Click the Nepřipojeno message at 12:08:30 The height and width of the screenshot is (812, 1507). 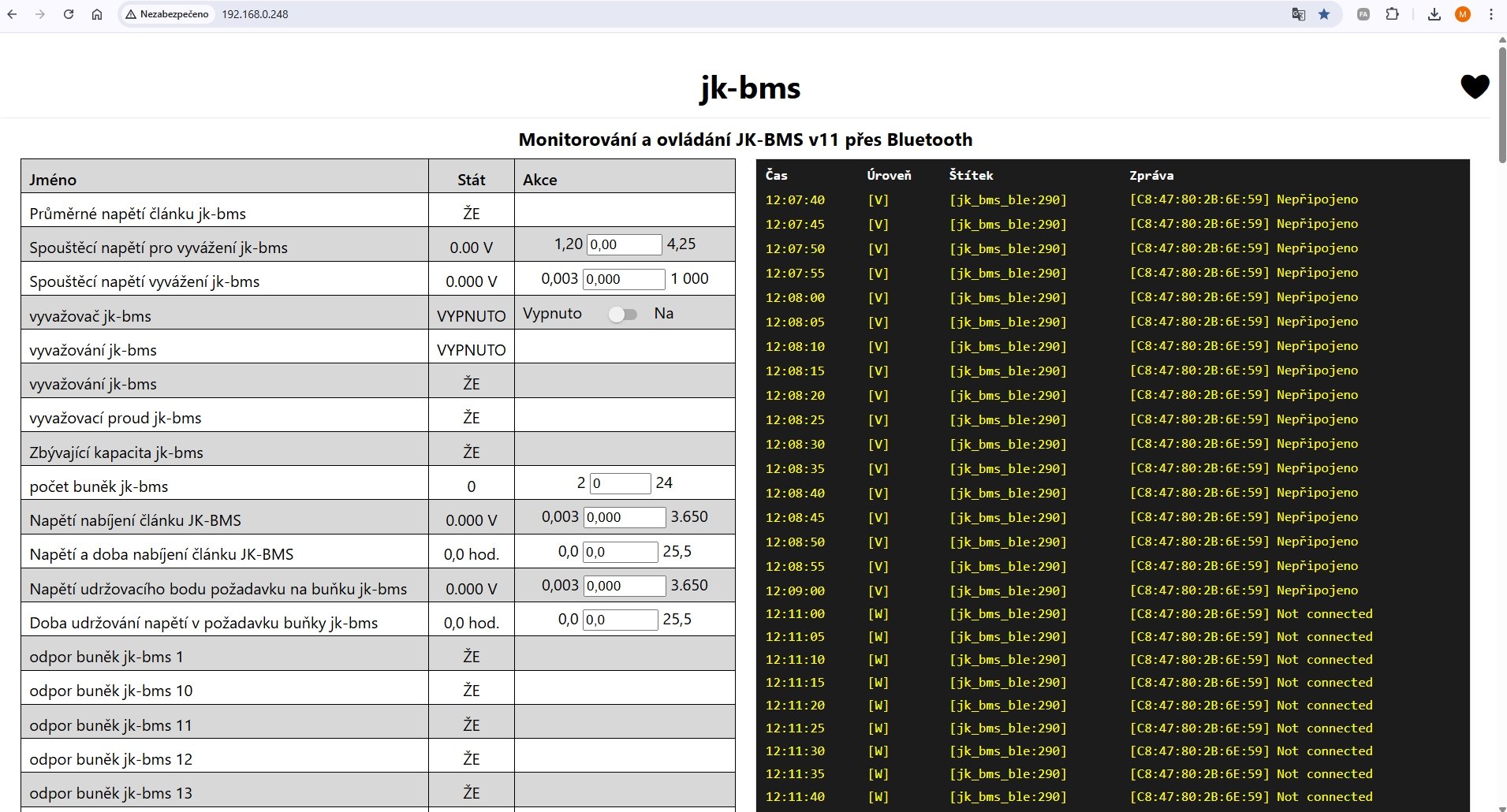(1317, 443)
